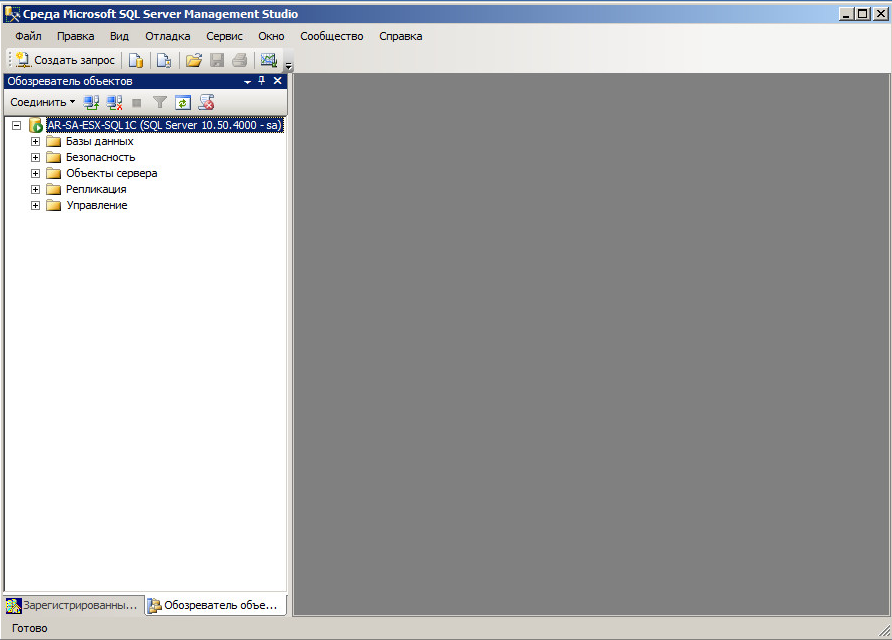Click the Filter funnel icon

[160, 102]
